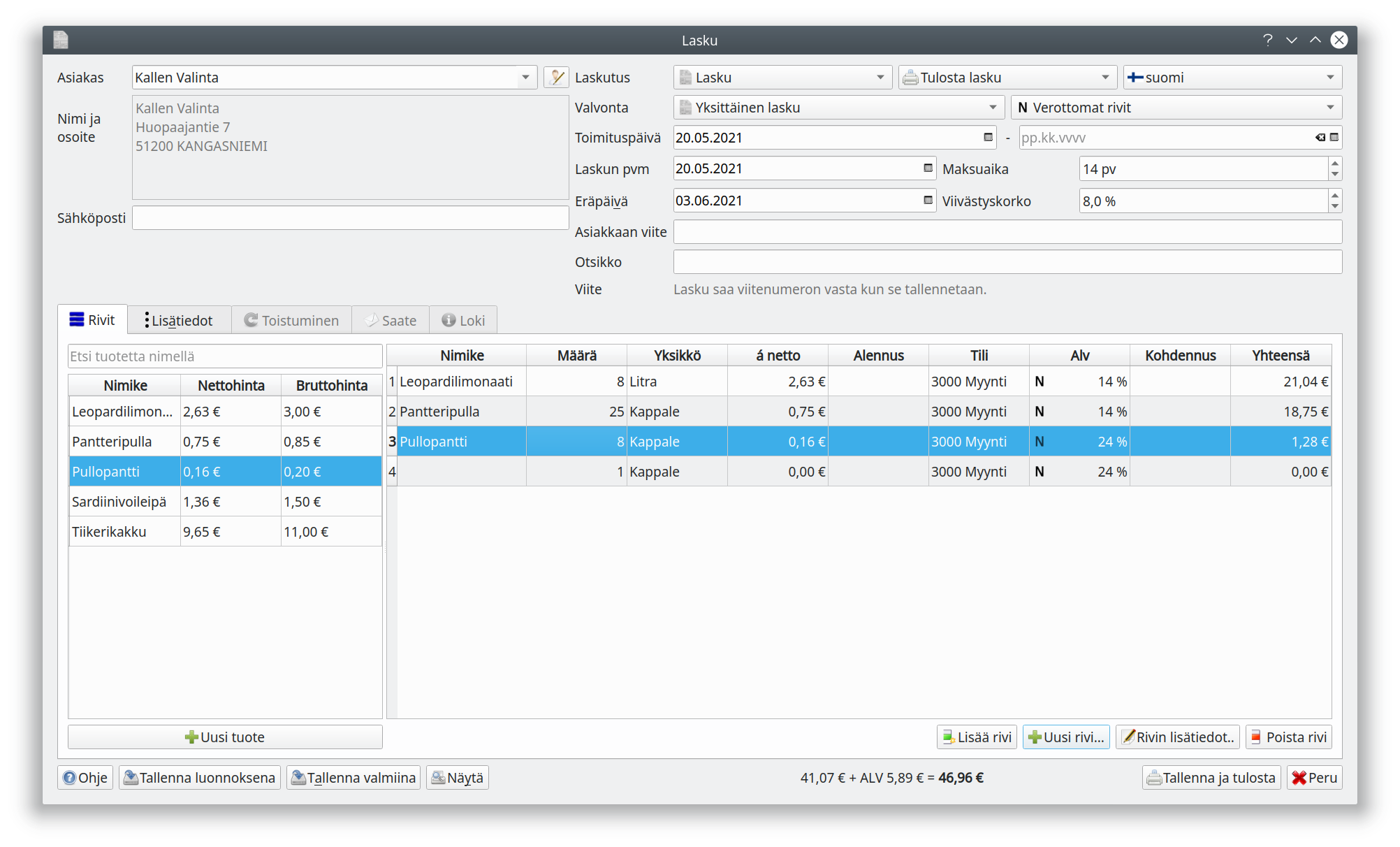
Task: Open the Ohje help button
Action: point(85,778)
